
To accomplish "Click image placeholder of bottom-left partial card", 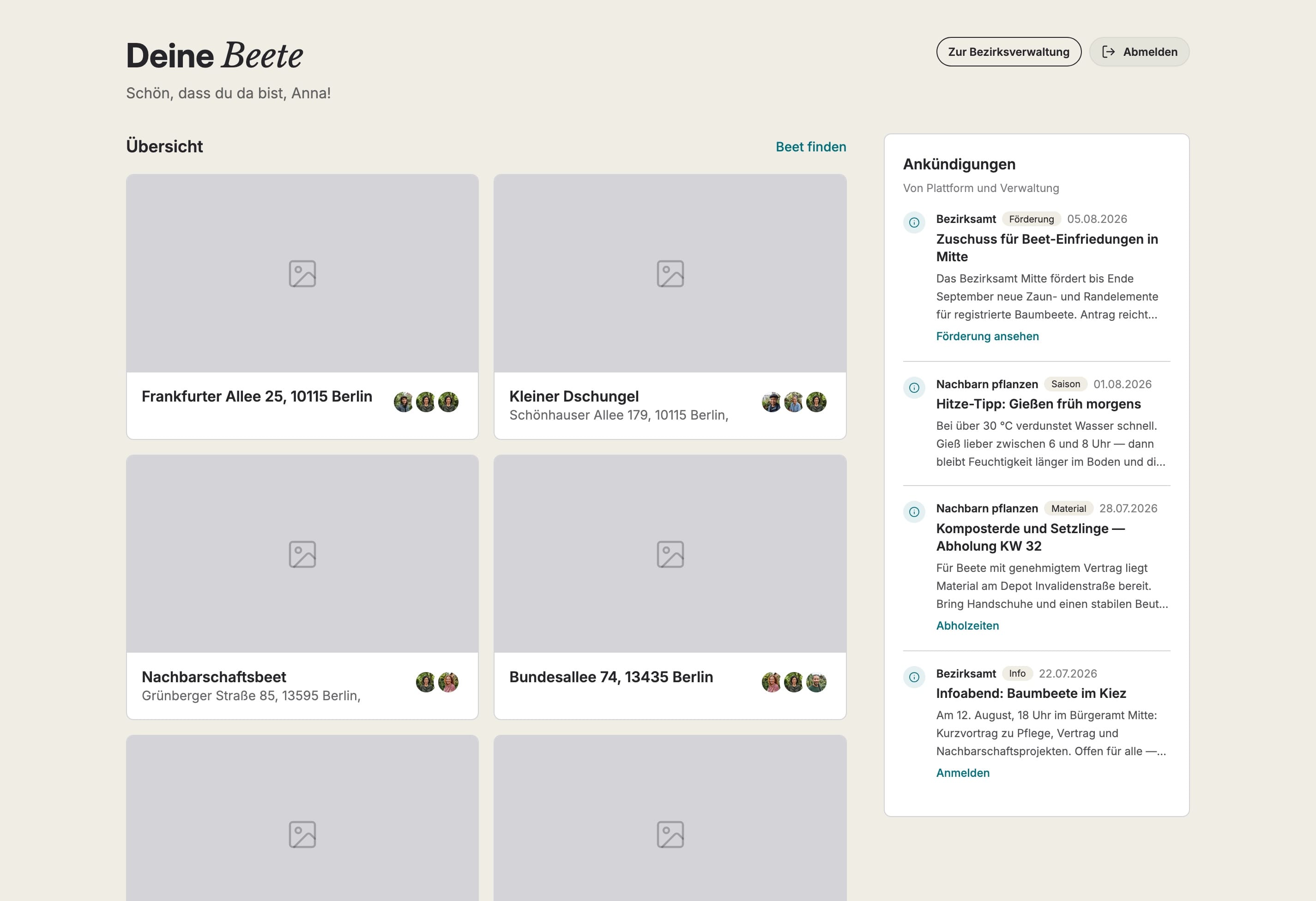I will point(302,835).
